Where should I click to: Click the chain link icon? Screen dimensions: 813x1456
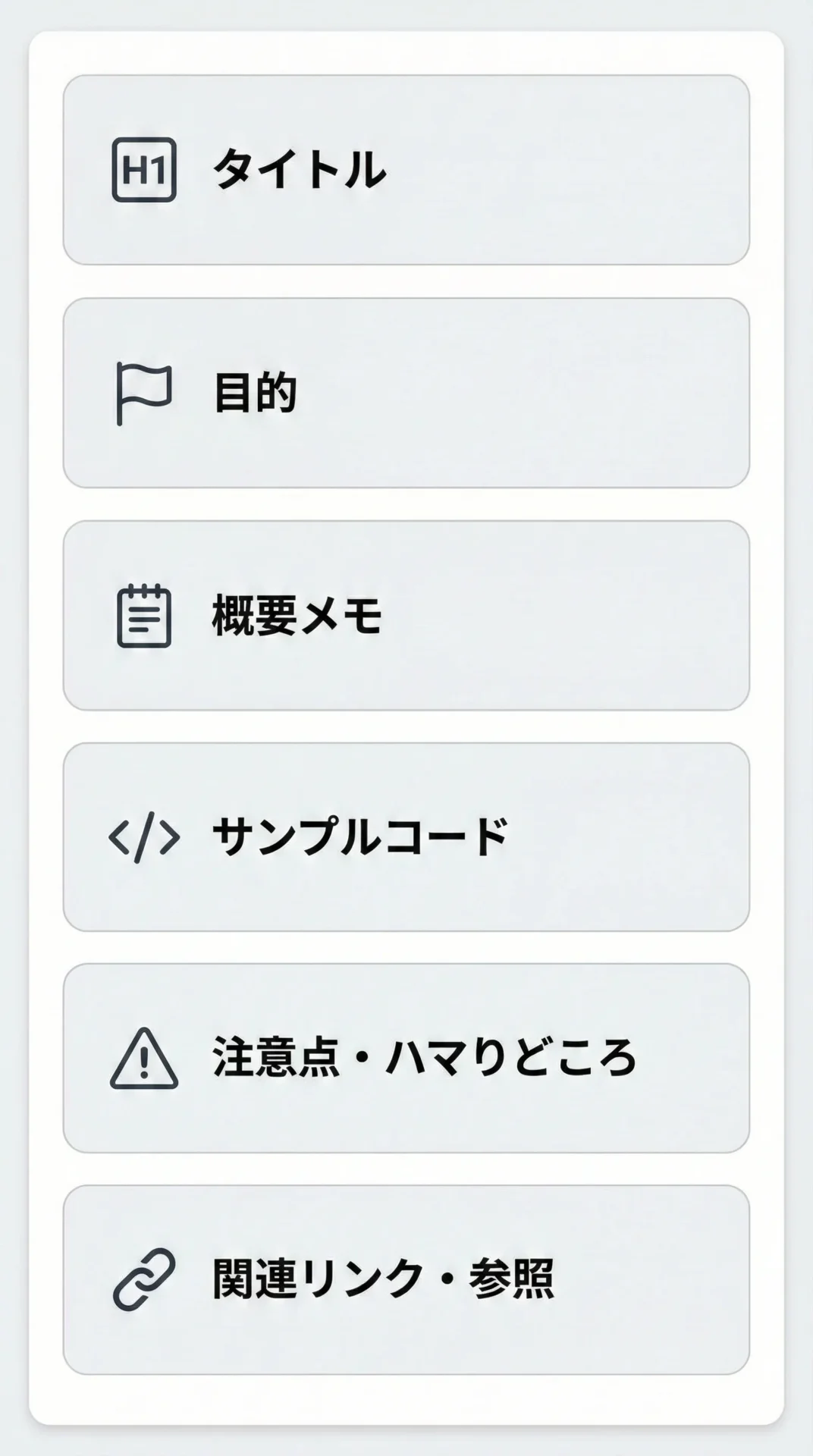click(x=144, y=1280)
